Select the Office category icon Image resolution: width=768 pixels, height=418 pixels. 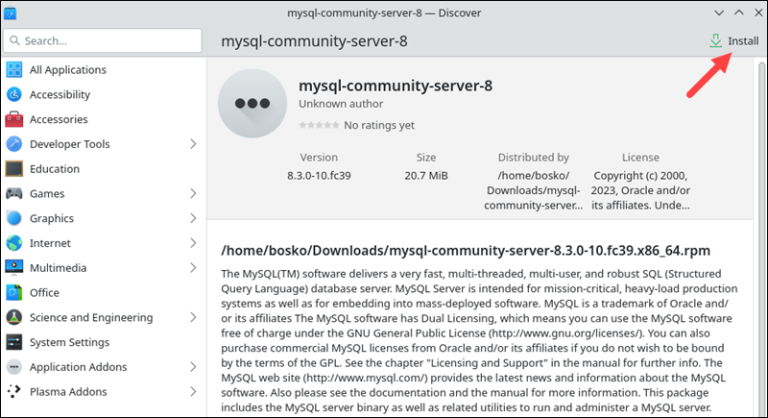tap(14, 293)
